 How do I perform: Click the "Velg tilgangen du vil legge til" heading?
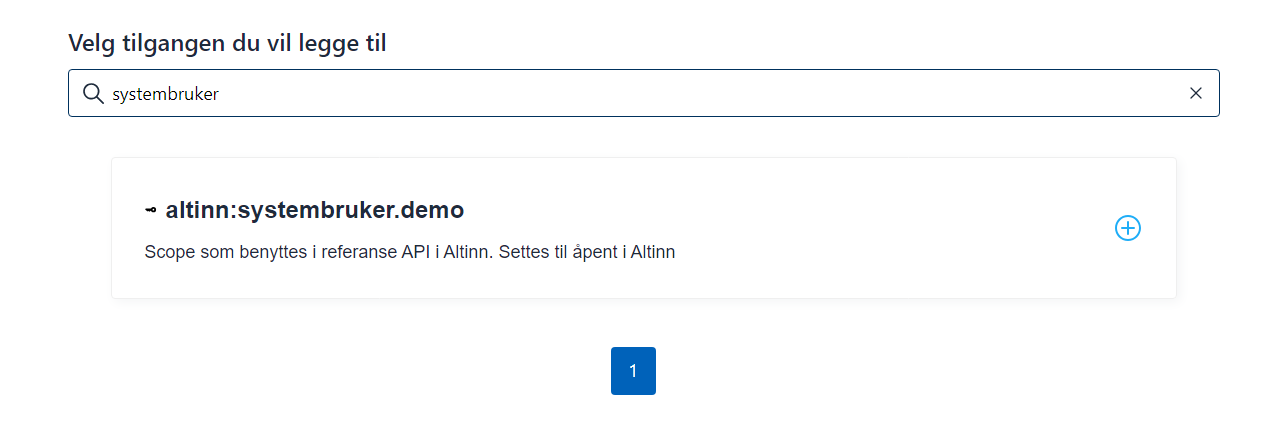(x=227, y=43)
